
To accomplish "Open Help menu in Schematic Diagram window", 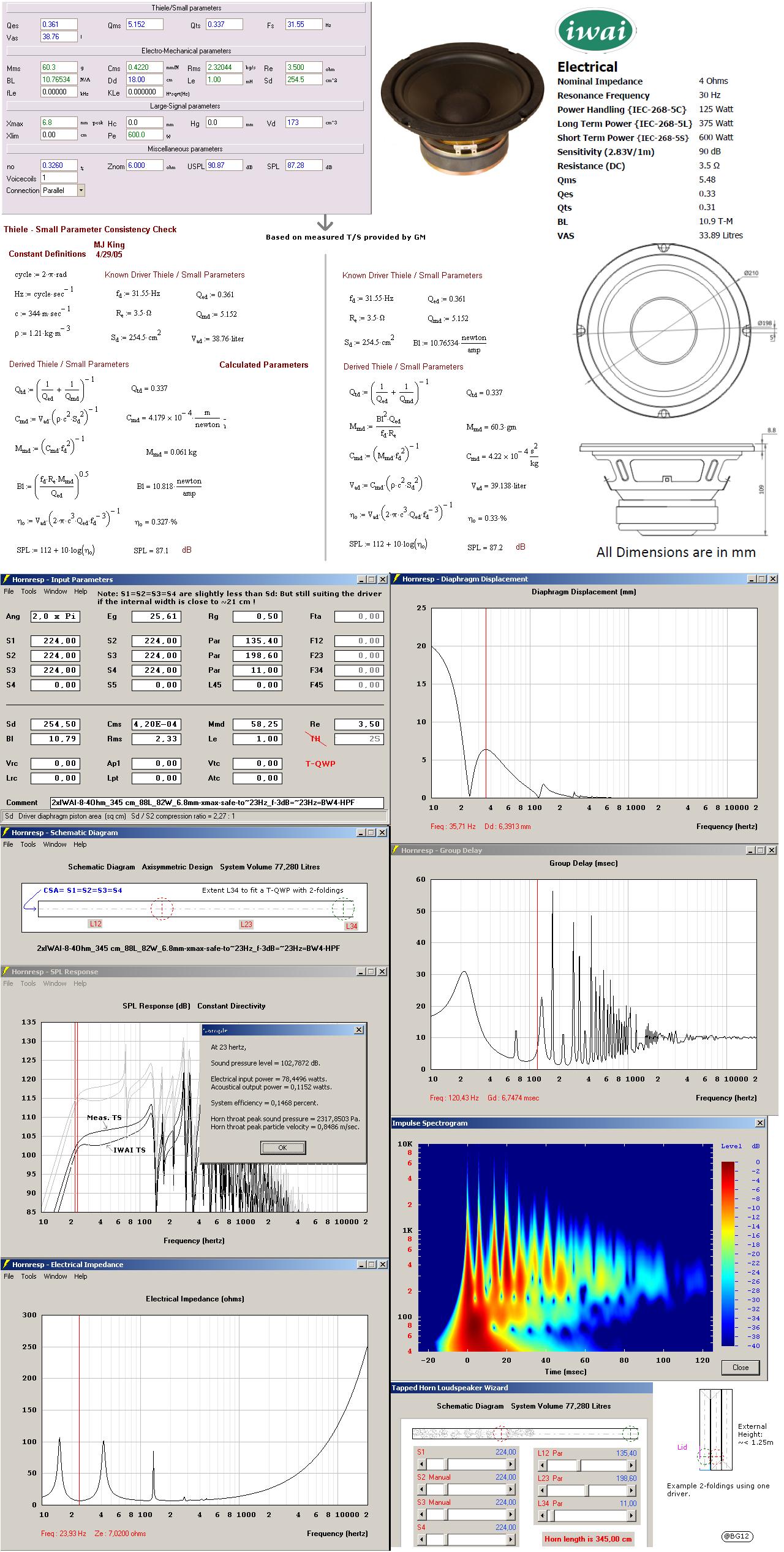I will click(80, 844).
